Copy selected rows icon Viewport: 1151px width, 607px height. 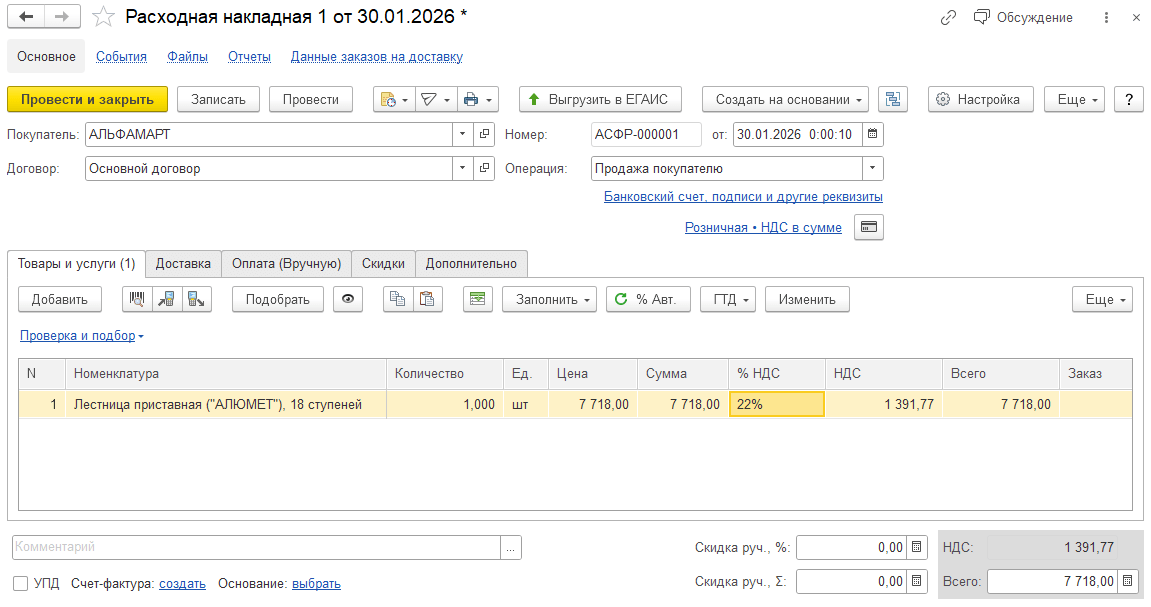398,299
